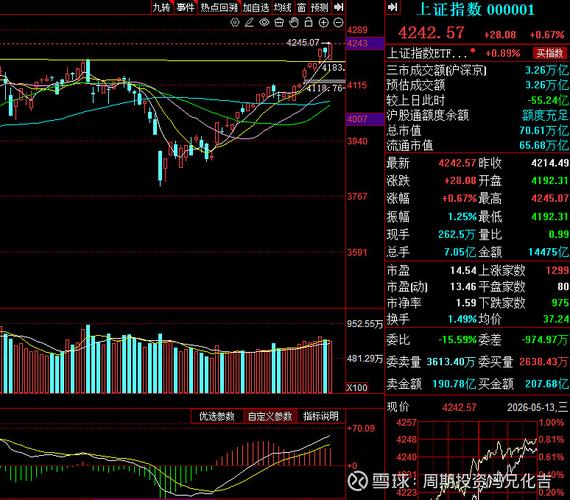Click the +70.09 MACD axis label
Screen dimensions: 570x500
[x=361, y=428]
